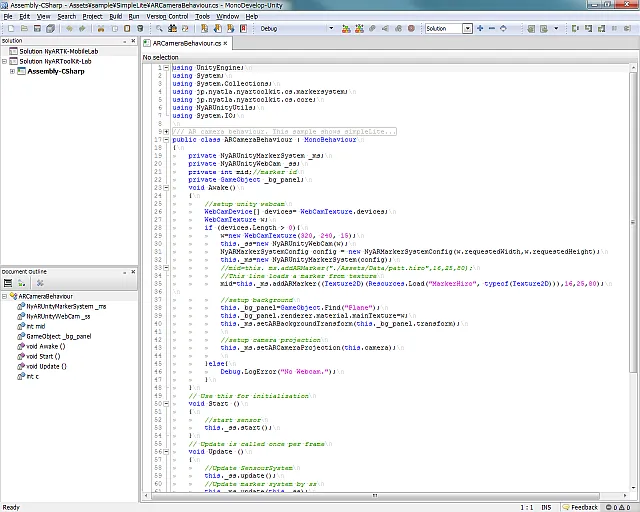Clear all bookmarks with the red bookmark icon
Screen dimensions: 640x512
click(243, 29)
